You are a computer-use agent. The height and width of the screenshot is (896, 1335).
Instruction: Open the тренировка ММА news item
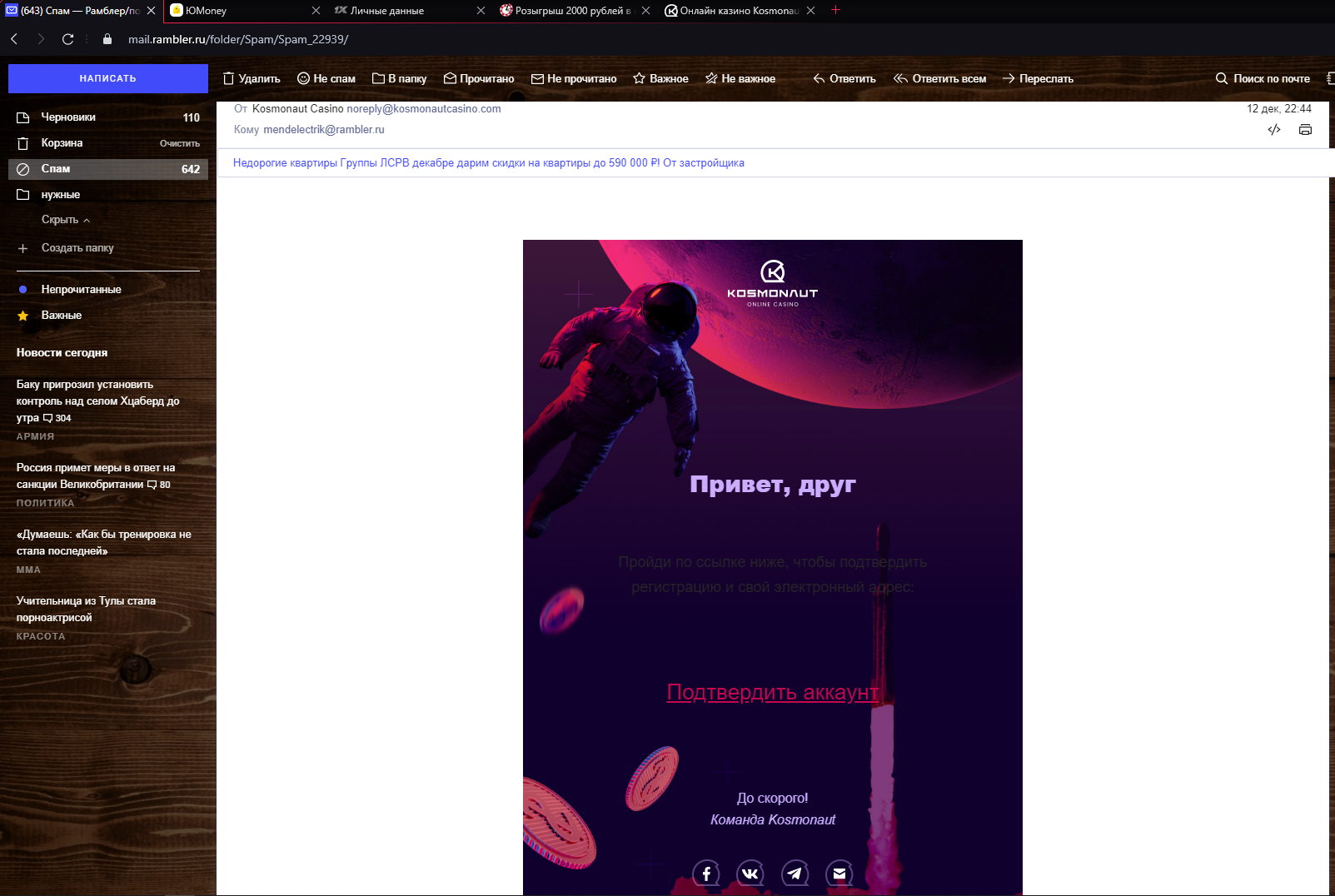point(104,543)
